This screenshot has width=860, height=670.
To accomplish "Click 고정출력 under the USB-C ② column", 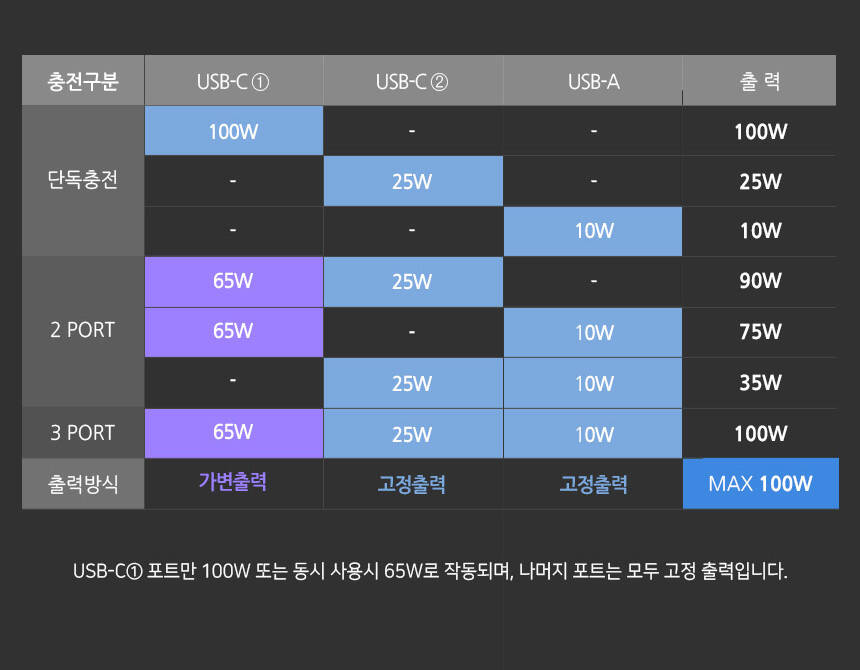I will (x=412, y=485).
